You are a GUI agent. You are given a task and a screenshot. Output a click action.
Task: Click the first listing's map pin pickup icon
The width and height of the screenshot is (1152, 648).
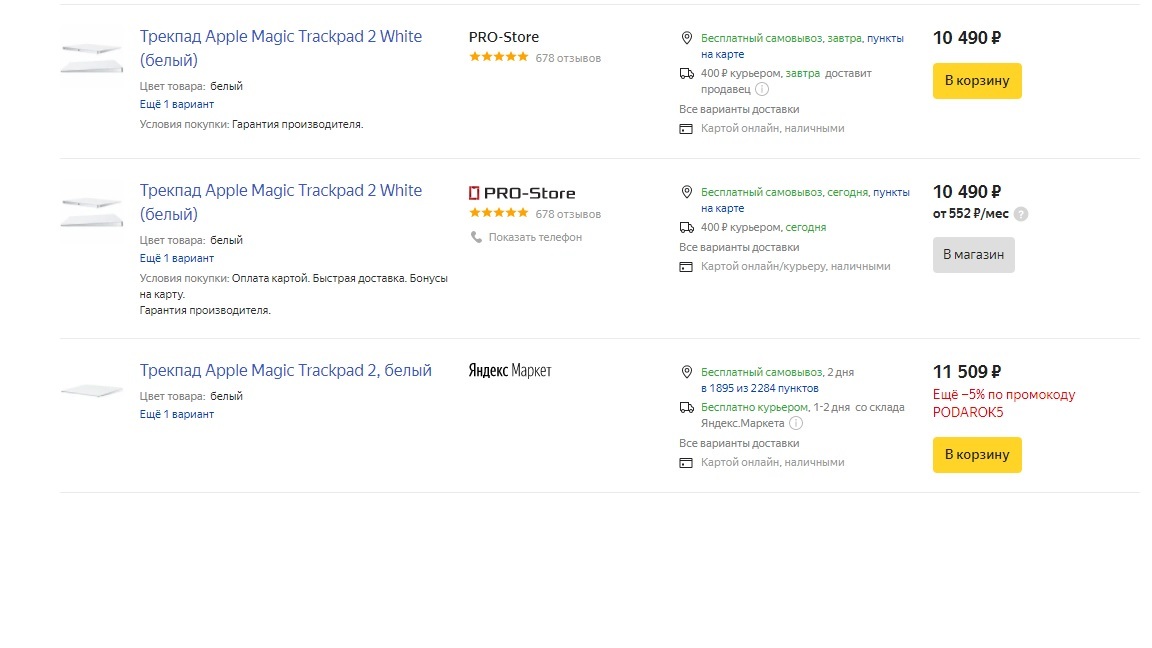tap(686, 37)
